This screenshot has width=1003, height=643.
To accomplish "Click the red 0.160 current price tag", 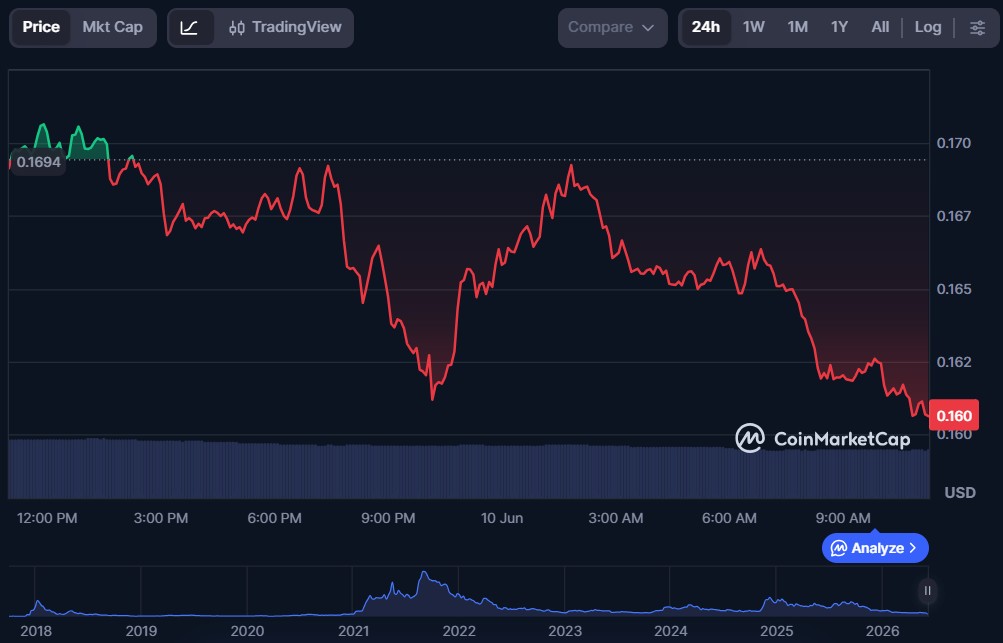I will (x=954, y=416).
